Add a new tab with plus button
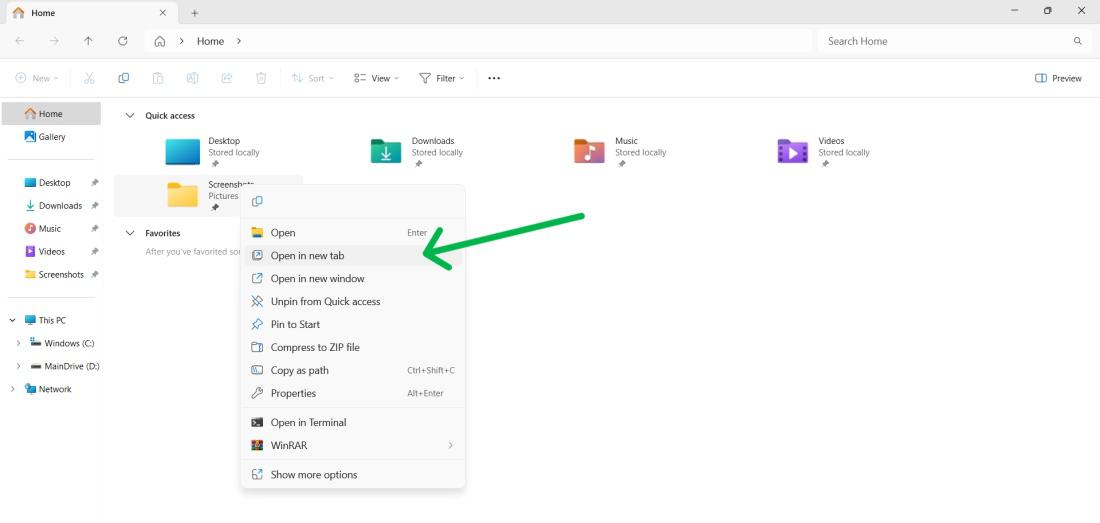Image resolution: width=1100 pixels, height=523 pixels. 194,13
